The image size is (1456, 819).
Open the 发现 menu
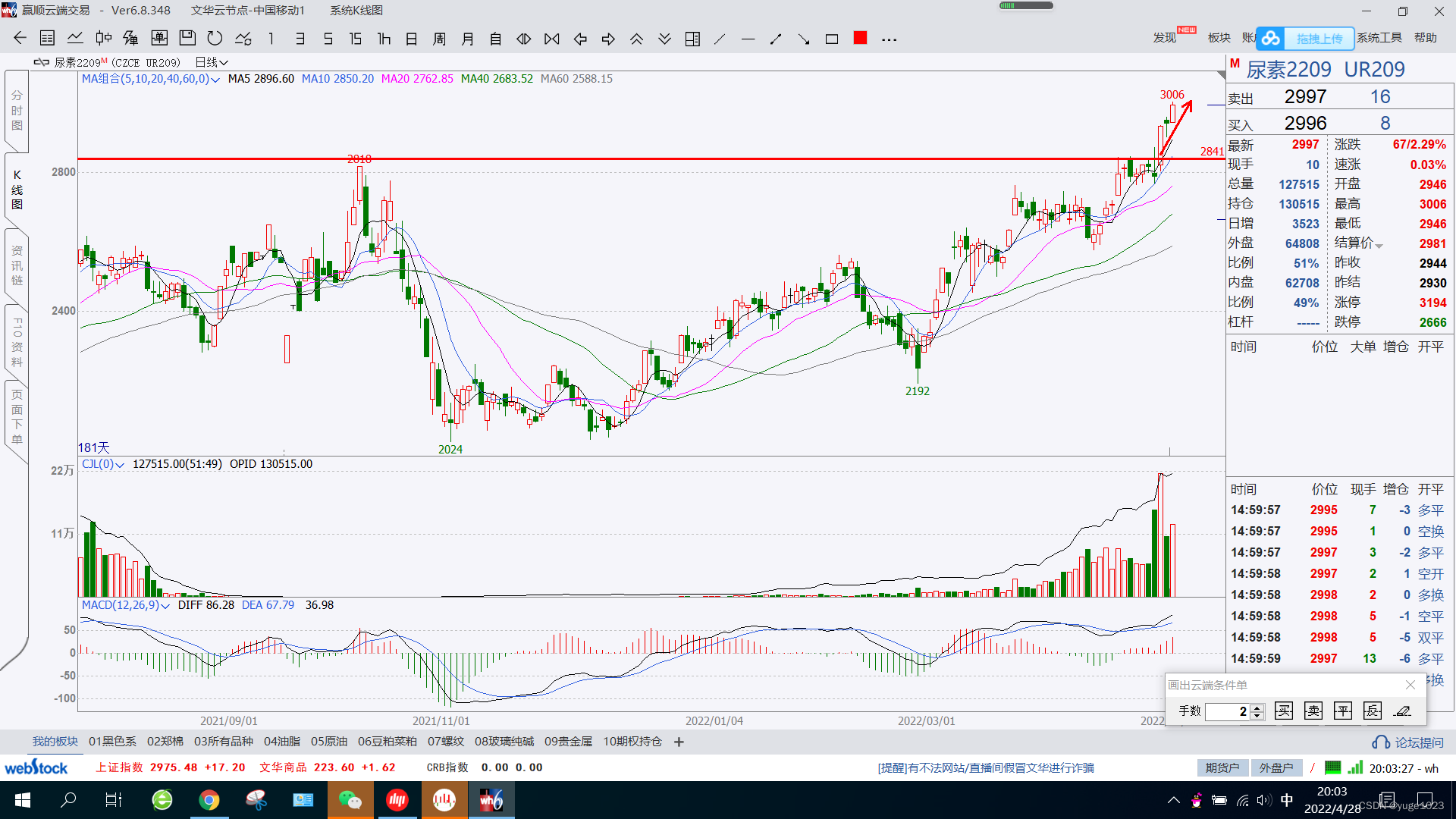click(1165, 37)
